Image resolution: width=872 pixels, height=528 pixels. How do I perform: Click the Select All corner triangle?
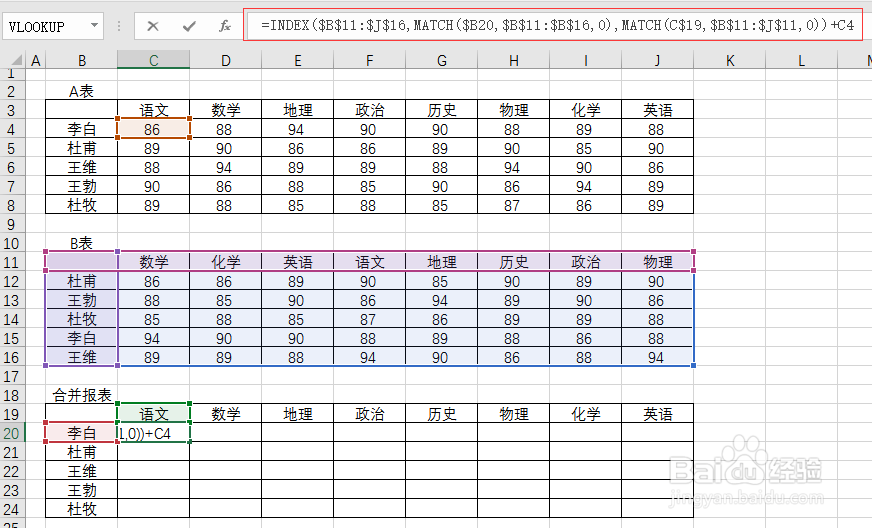pyautogui.click(x=17, y=60)
